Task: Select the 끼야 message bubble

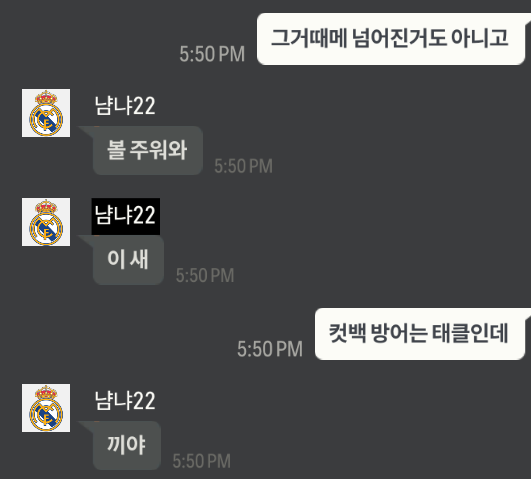Action: tap(127, 445)
